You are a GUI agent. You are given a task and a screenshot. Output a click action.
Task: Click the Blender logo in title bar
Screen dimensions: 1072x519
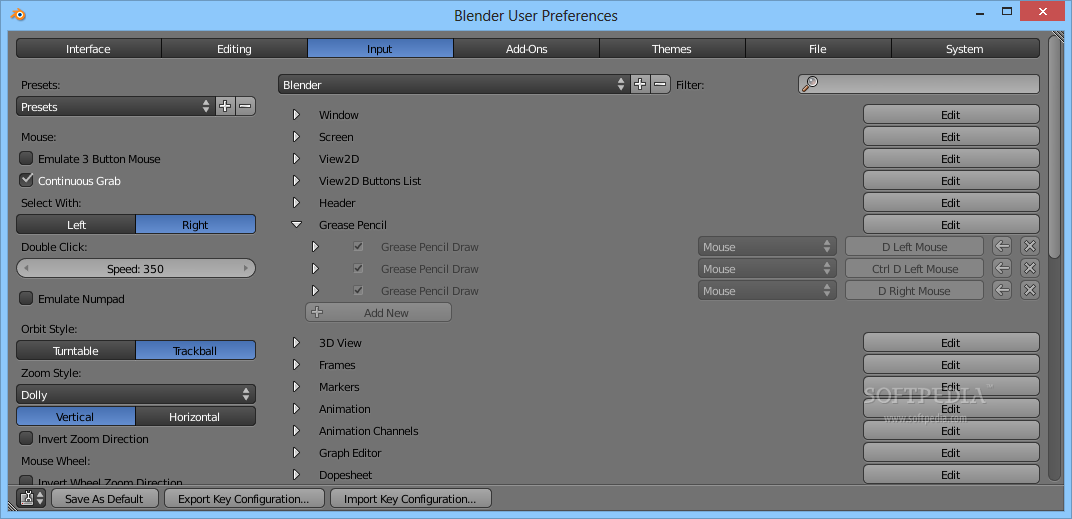(17, 14)
